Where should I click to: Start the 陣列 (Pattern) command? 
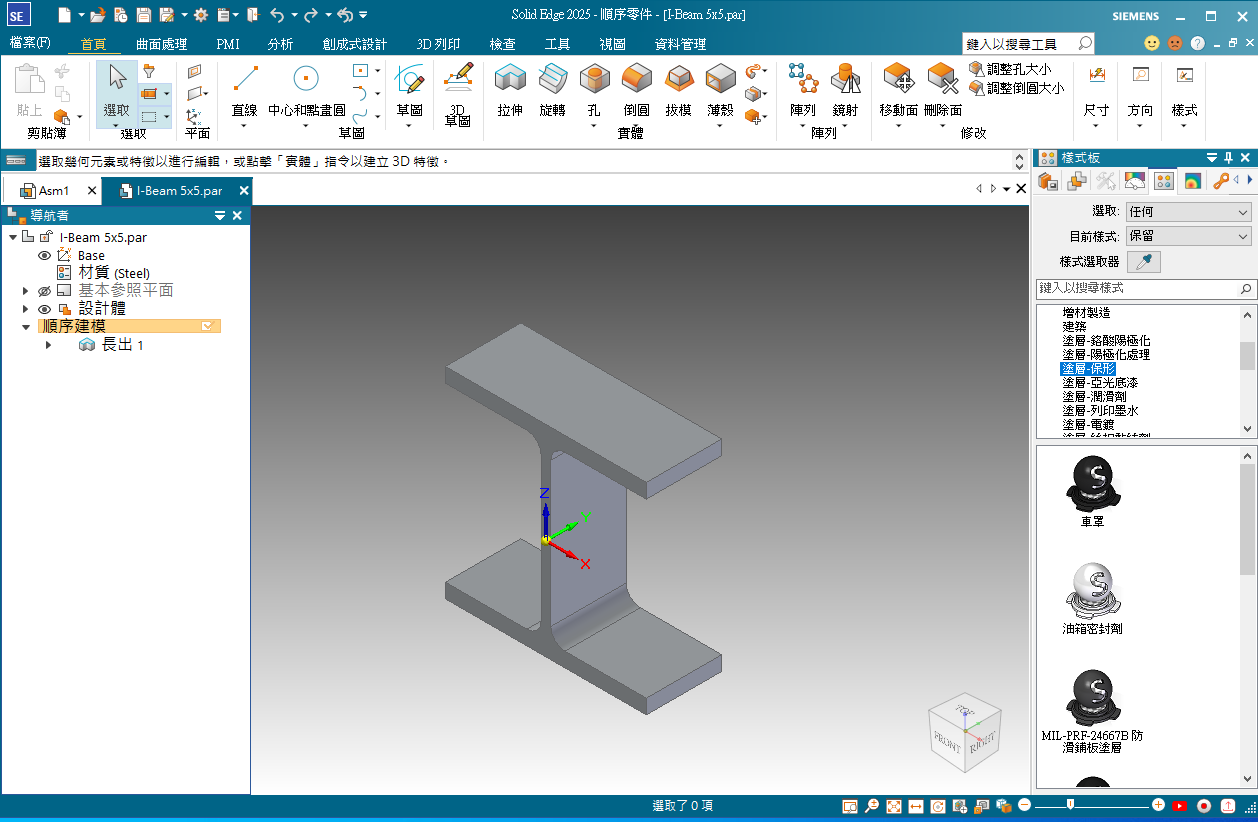pos(803,91)
